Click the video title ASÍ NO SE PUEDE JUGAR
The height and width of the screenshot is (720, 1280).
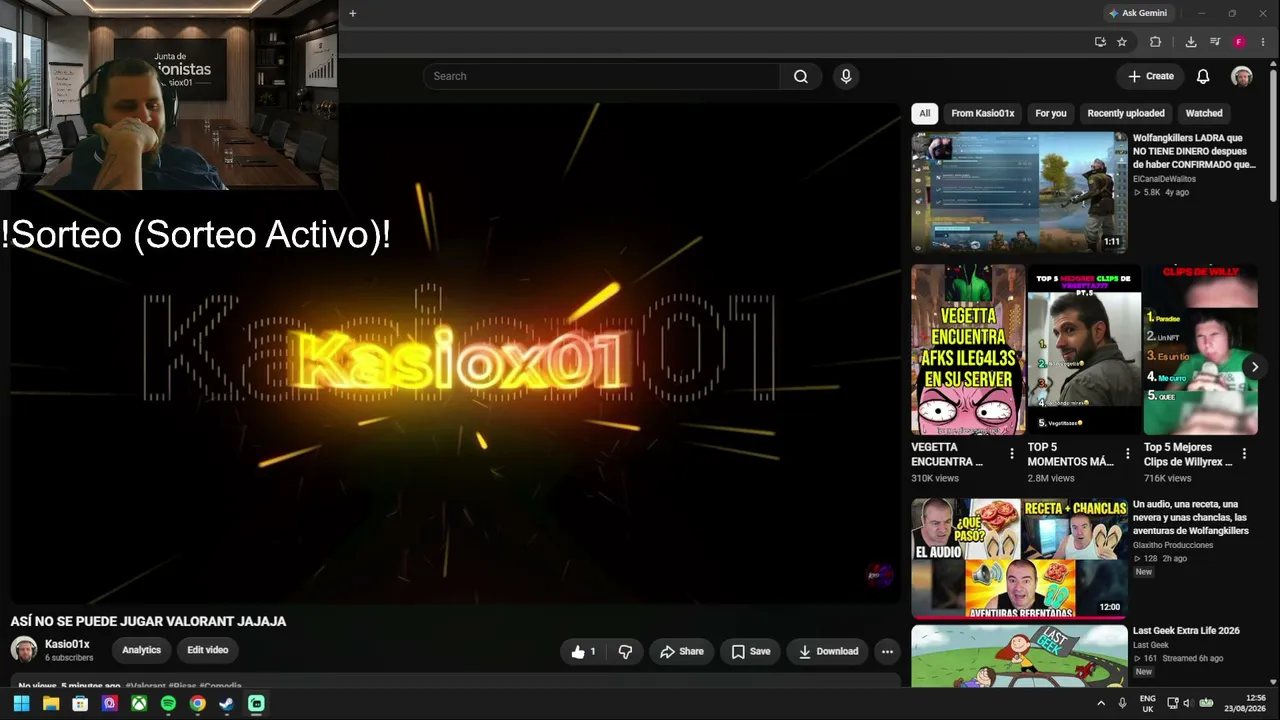[148, 621]
